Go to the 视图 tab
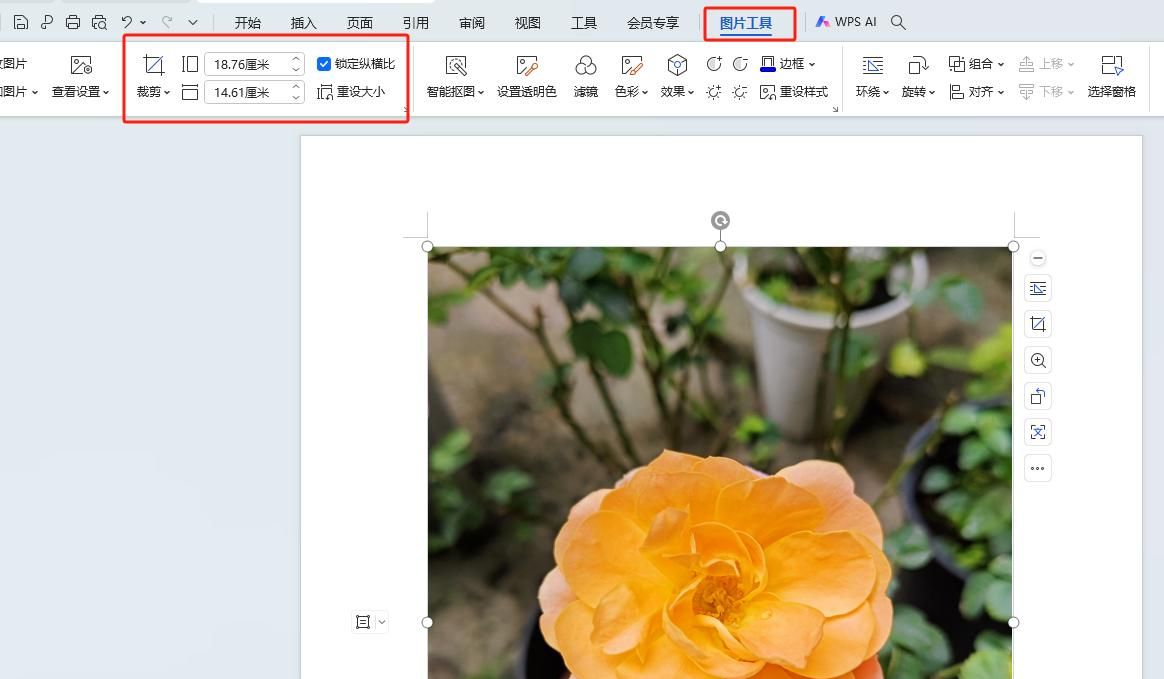The height and width of the screenshot is (679, 1164). (x=528, y=22)
